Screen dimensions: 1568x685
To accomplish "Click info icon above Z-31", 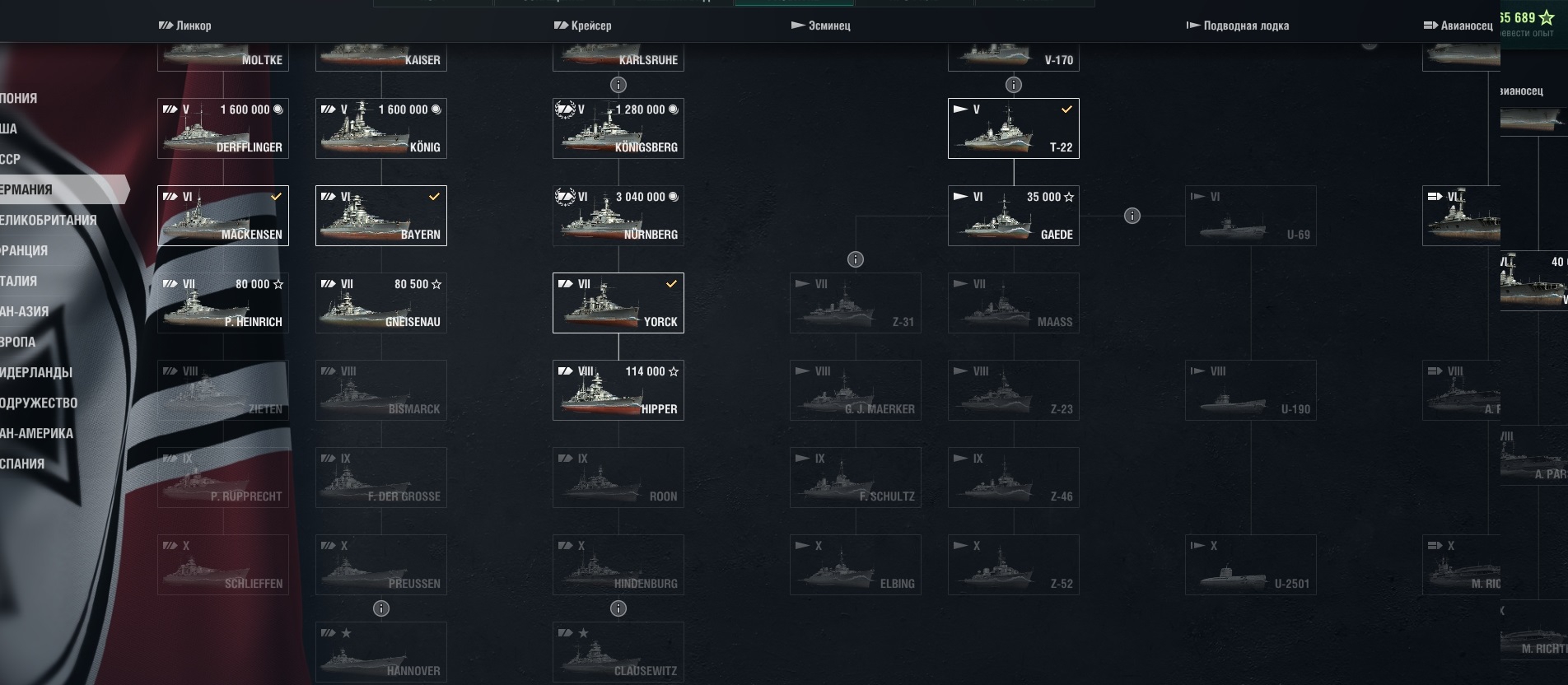I will tap(856, 259).
